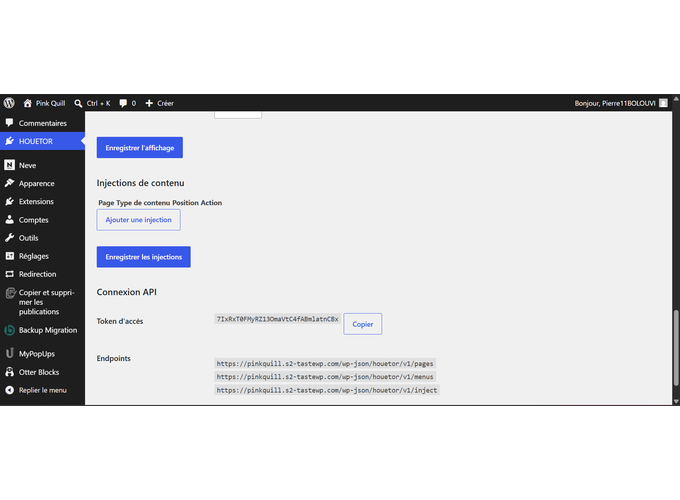Click the Endpoints label
This screenshot has width=680, height=500.
coord(114,358)
